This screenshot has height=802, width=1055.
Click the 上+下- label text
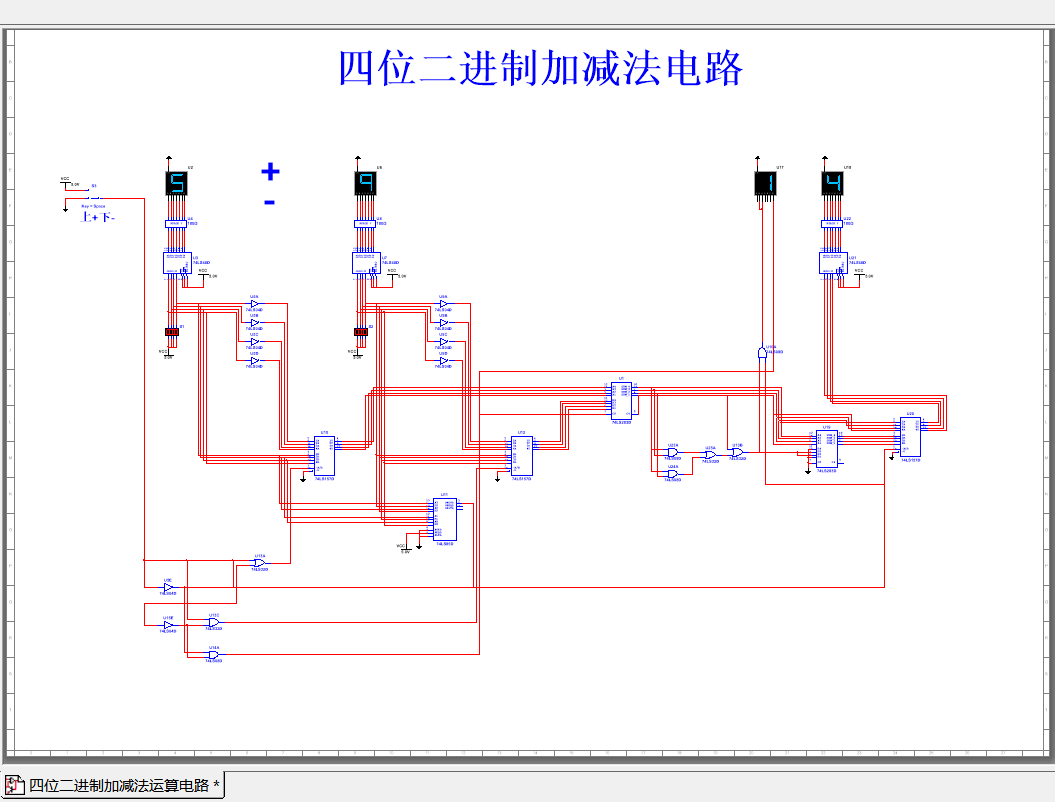(98, 217)
